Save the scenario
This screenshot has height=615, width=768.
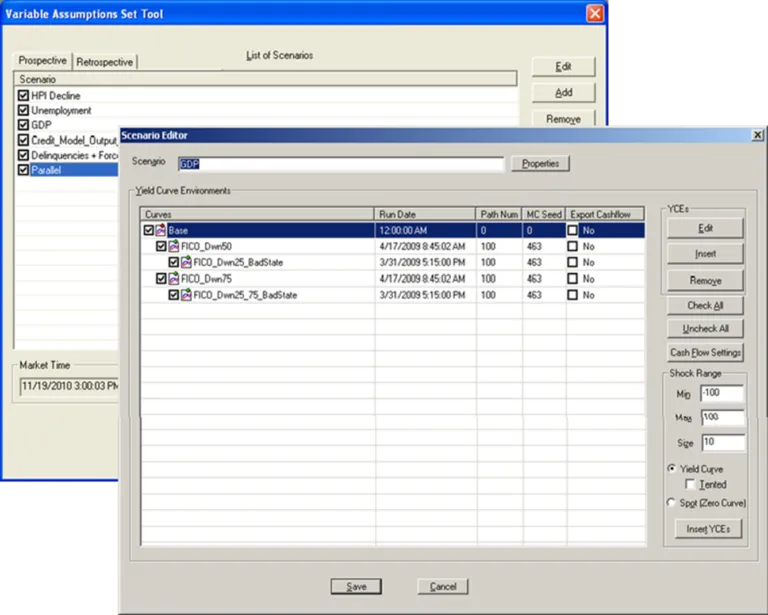pos(356,586)
